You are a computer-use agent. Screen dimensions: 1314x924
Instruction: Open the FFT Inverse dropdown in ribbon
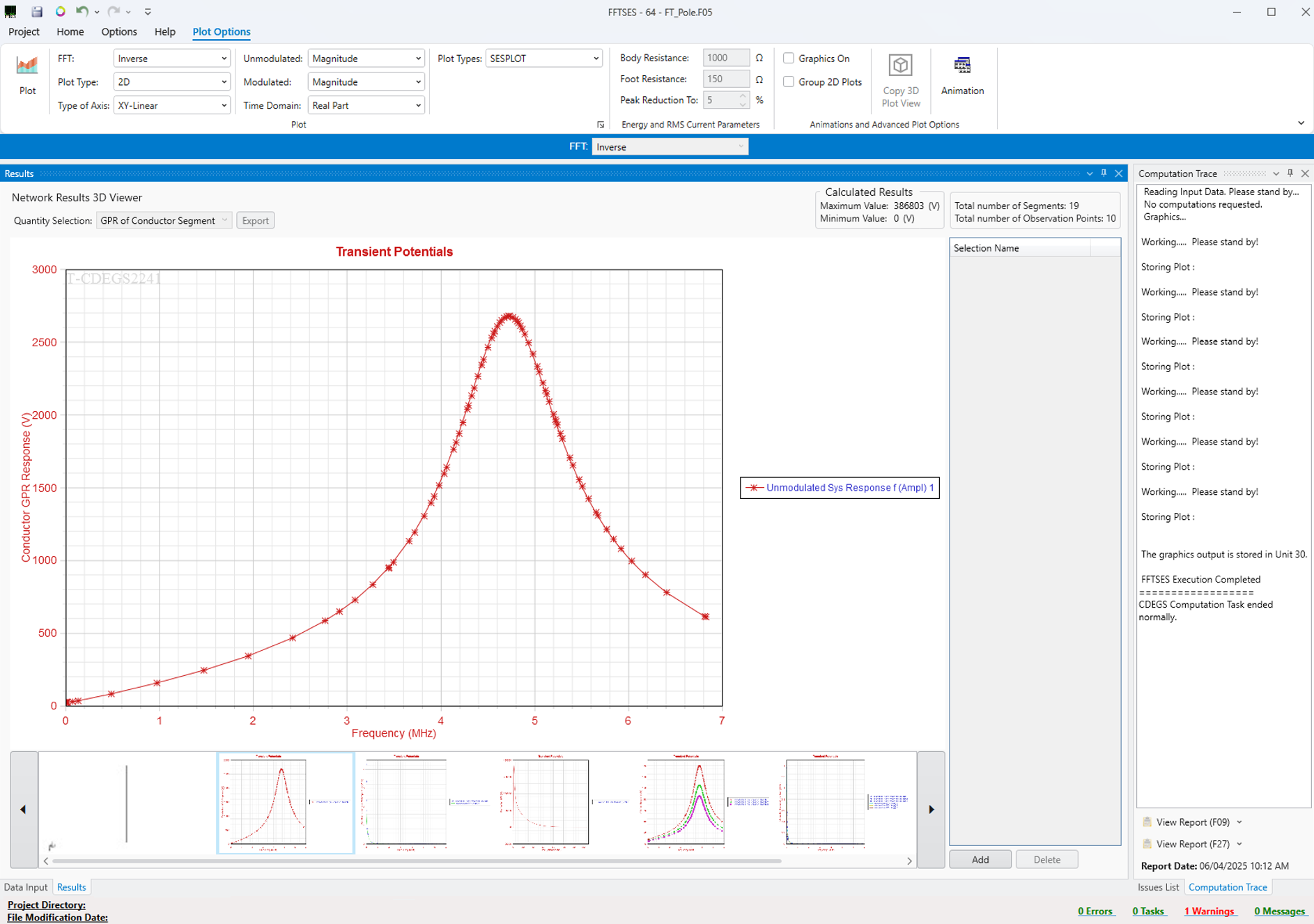tap(171, 59)
